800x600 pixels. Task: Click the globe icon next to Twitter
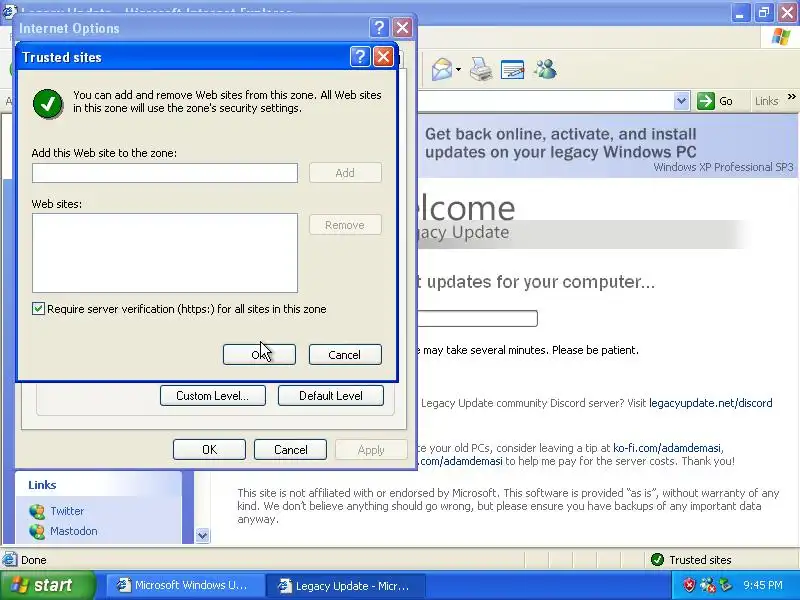pyautogui.click(x=37, y=511)
